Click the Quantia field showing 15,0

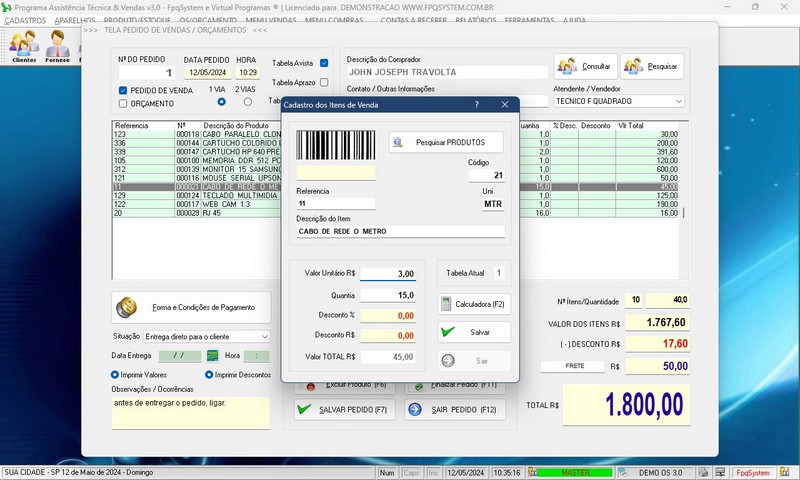point(388,295)
